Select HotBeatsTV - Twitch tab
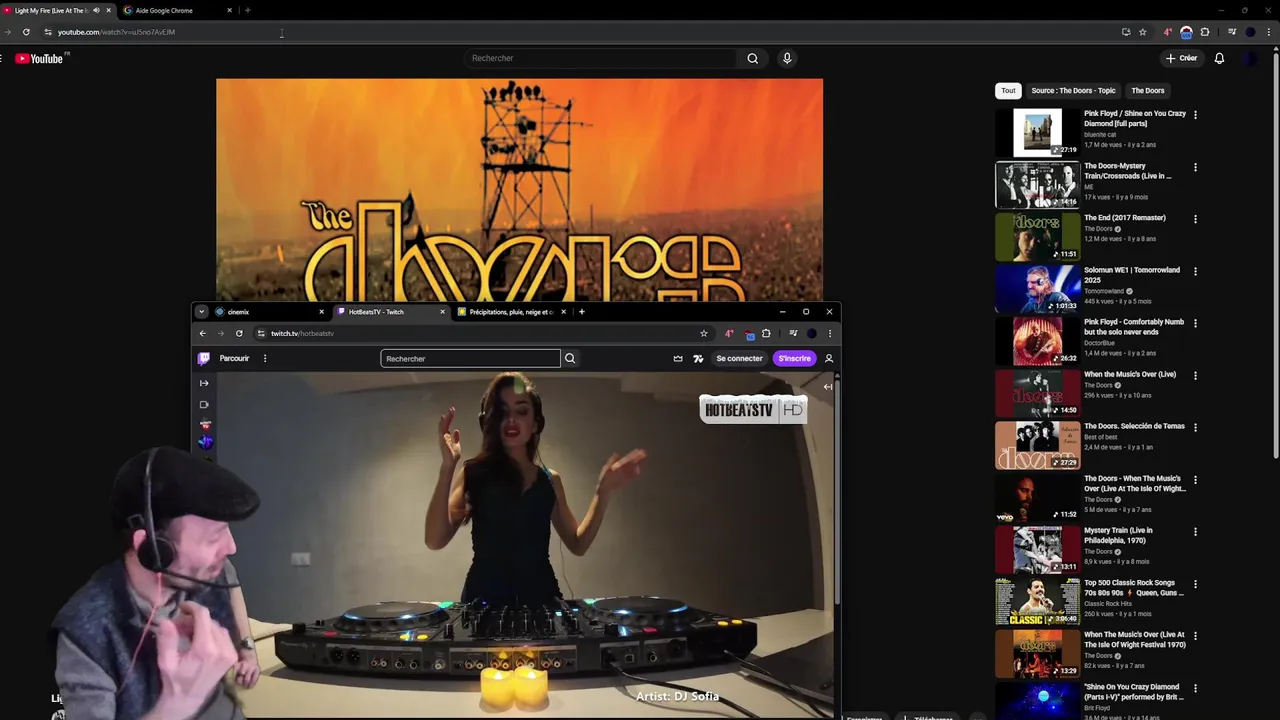 click(390, 312)
